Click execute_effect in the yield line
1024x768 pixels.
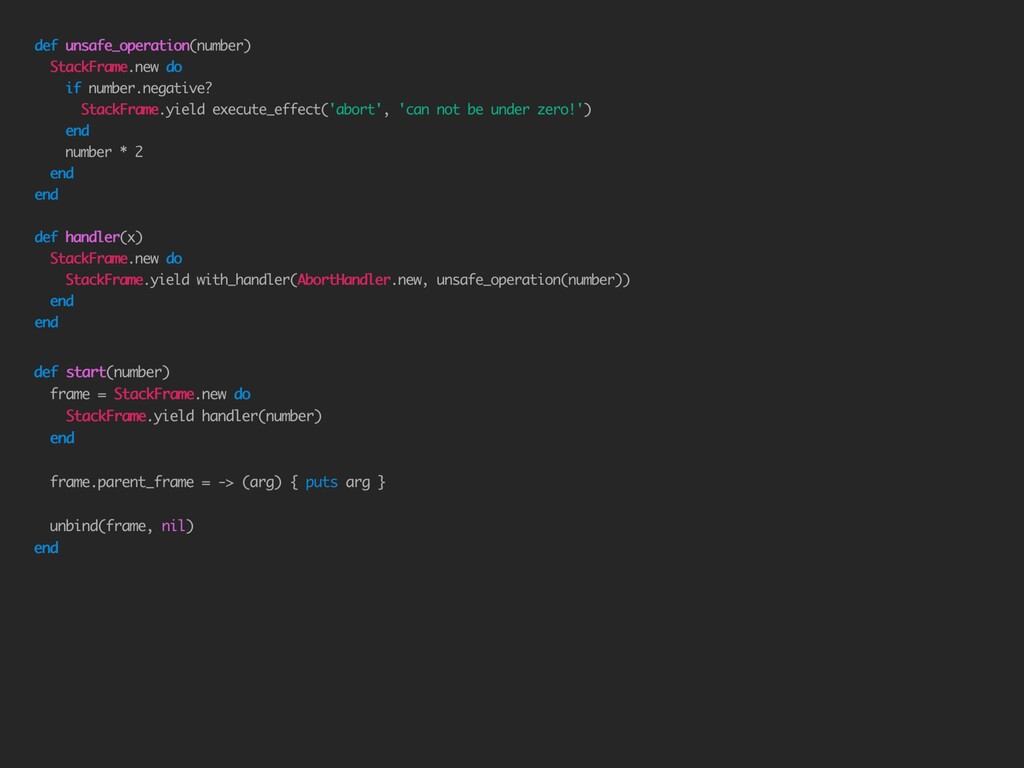pyautogui.click(x=266, y=110)
